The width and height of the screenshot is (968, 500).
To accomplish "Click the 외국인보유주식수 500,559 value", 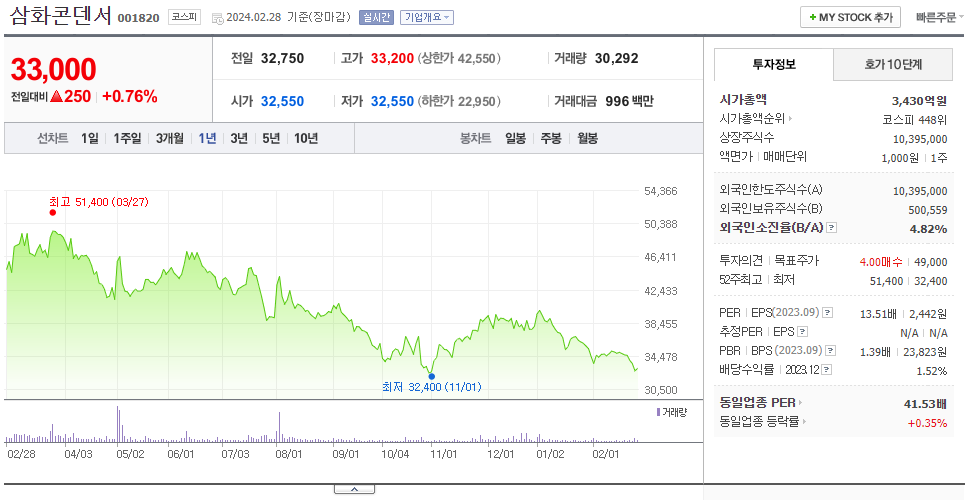I will (928, 210).
